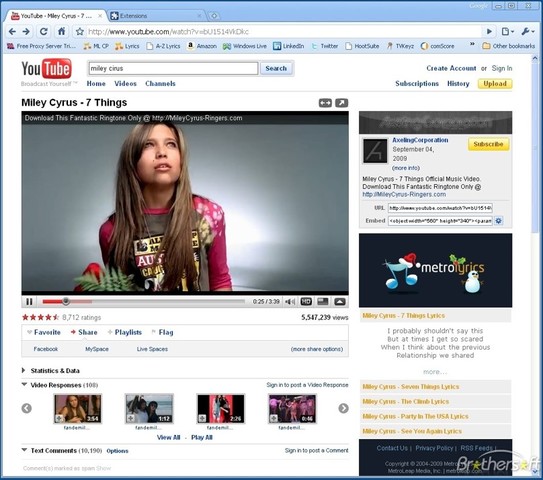Open the Other bookmarks folder
Screen dimensions: 543x480
click(508, 46)
